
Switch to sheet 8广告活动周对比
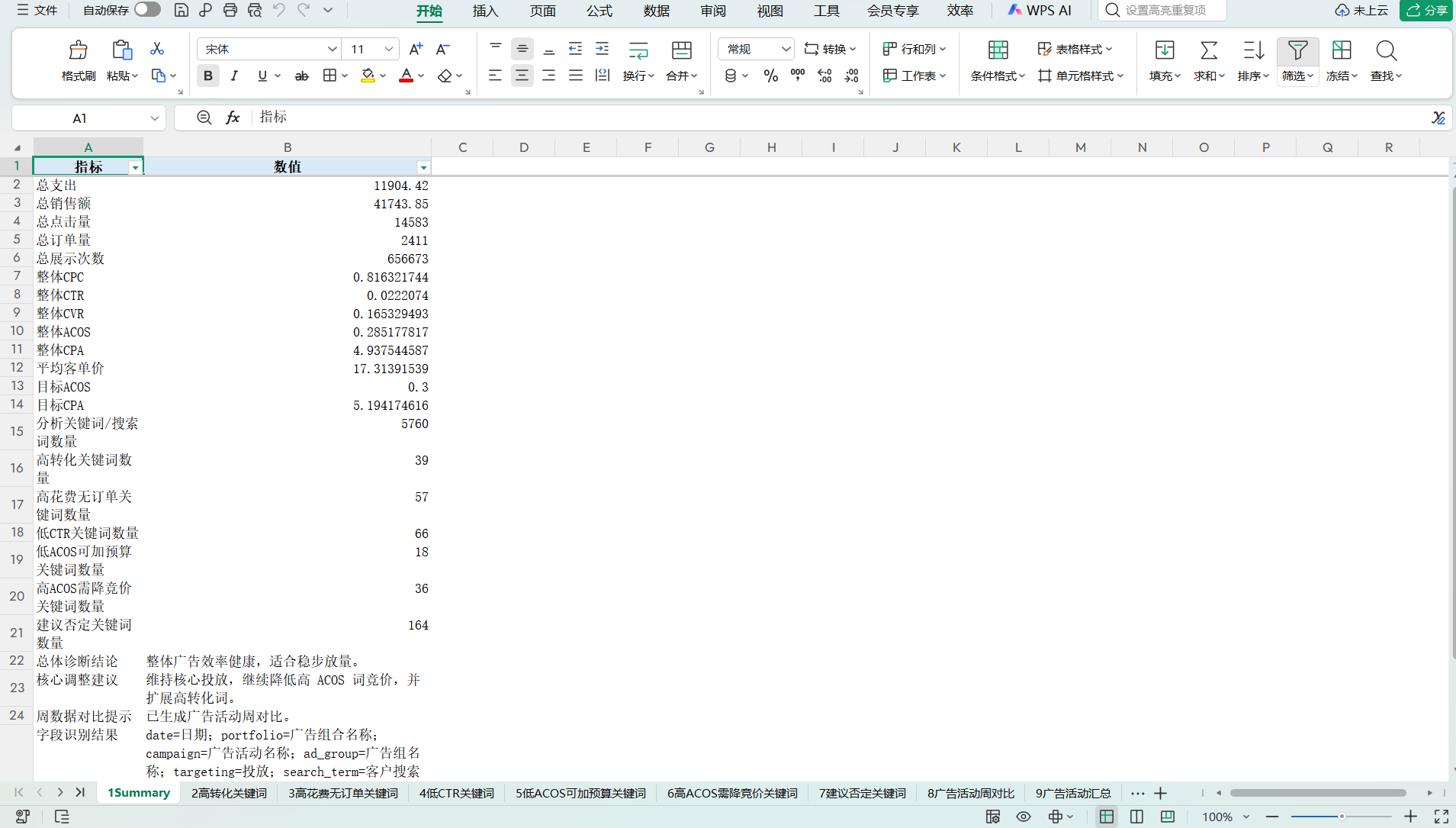pos(971,794)
